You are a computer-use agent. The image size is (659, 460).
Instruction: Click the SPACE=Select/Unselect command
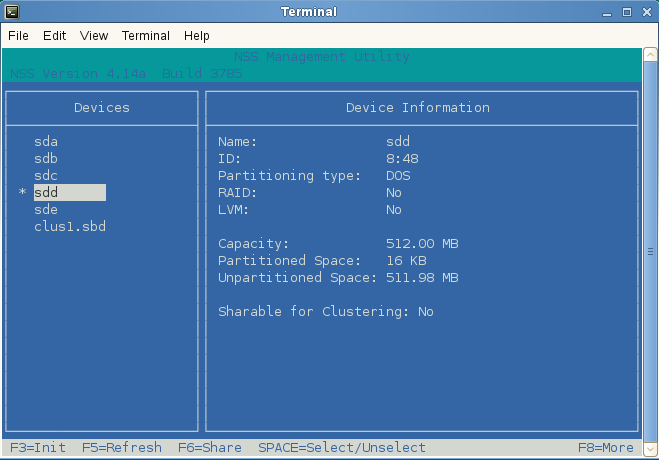(342, 447)
